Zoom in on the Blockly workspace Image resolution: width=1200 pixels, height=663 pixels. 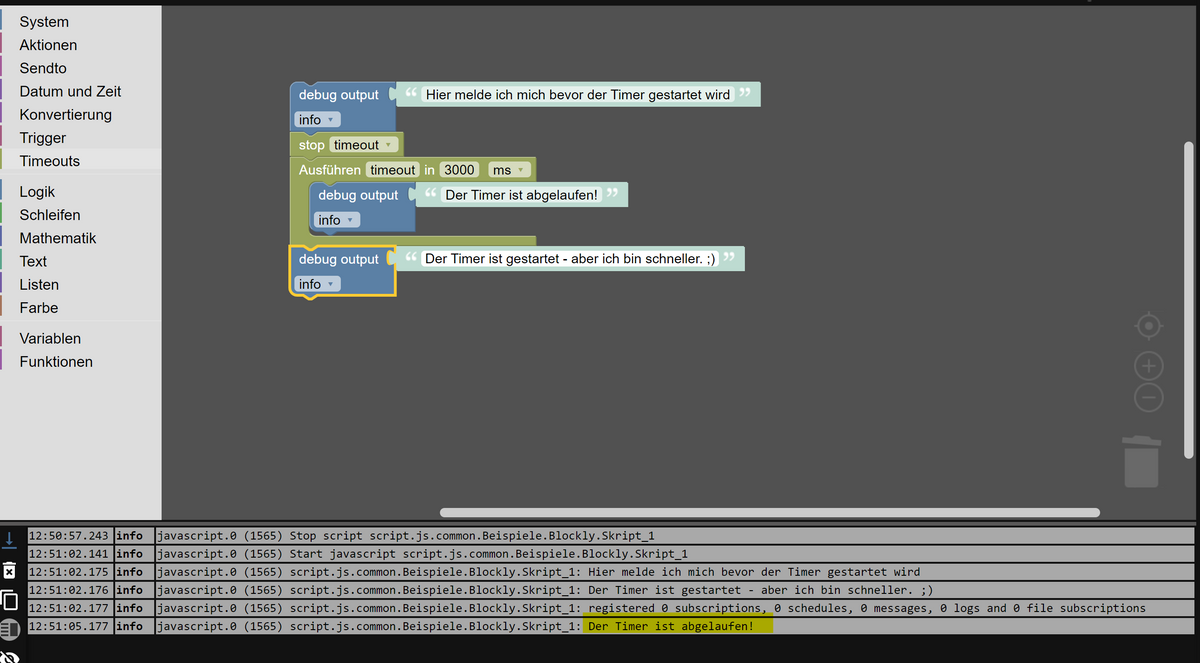(1148, 365)
